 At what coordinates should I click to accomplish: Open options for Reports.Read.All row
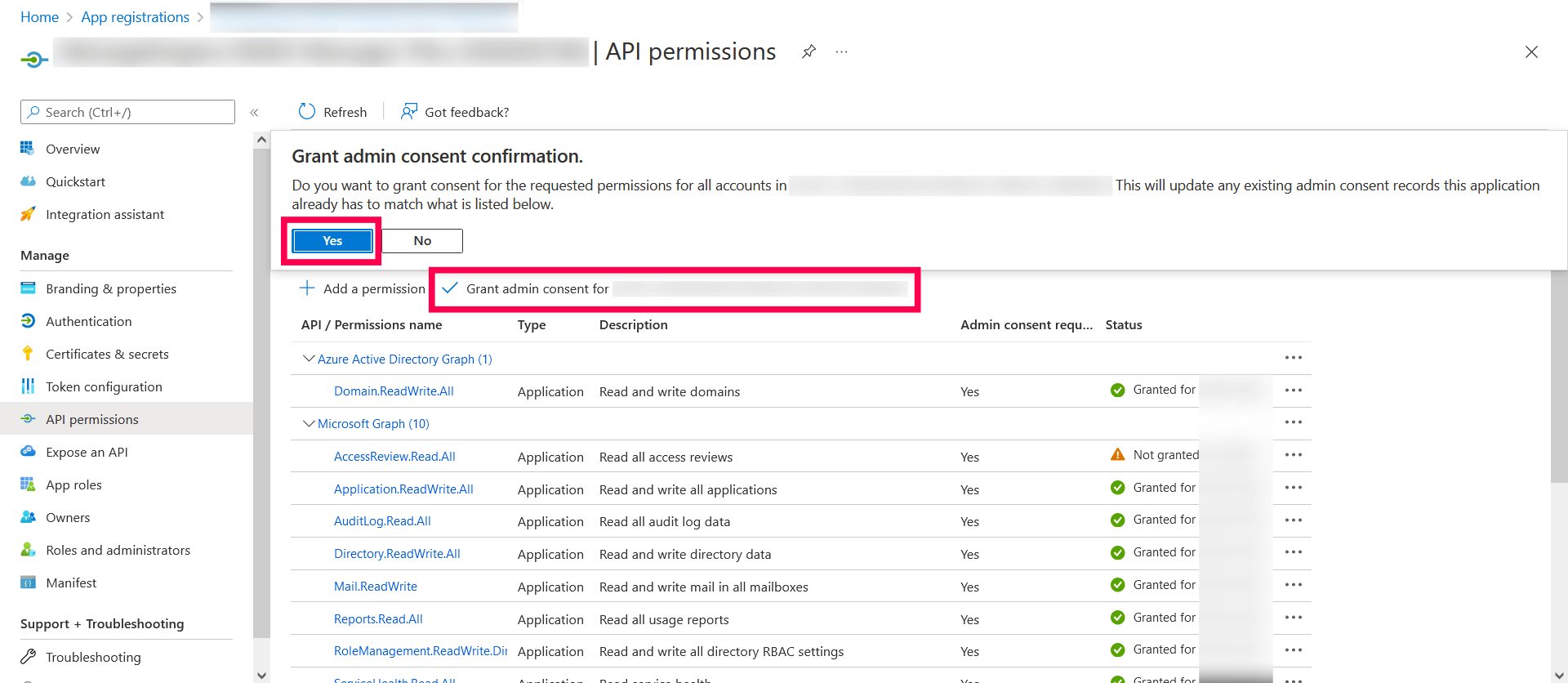(1293, 618)
